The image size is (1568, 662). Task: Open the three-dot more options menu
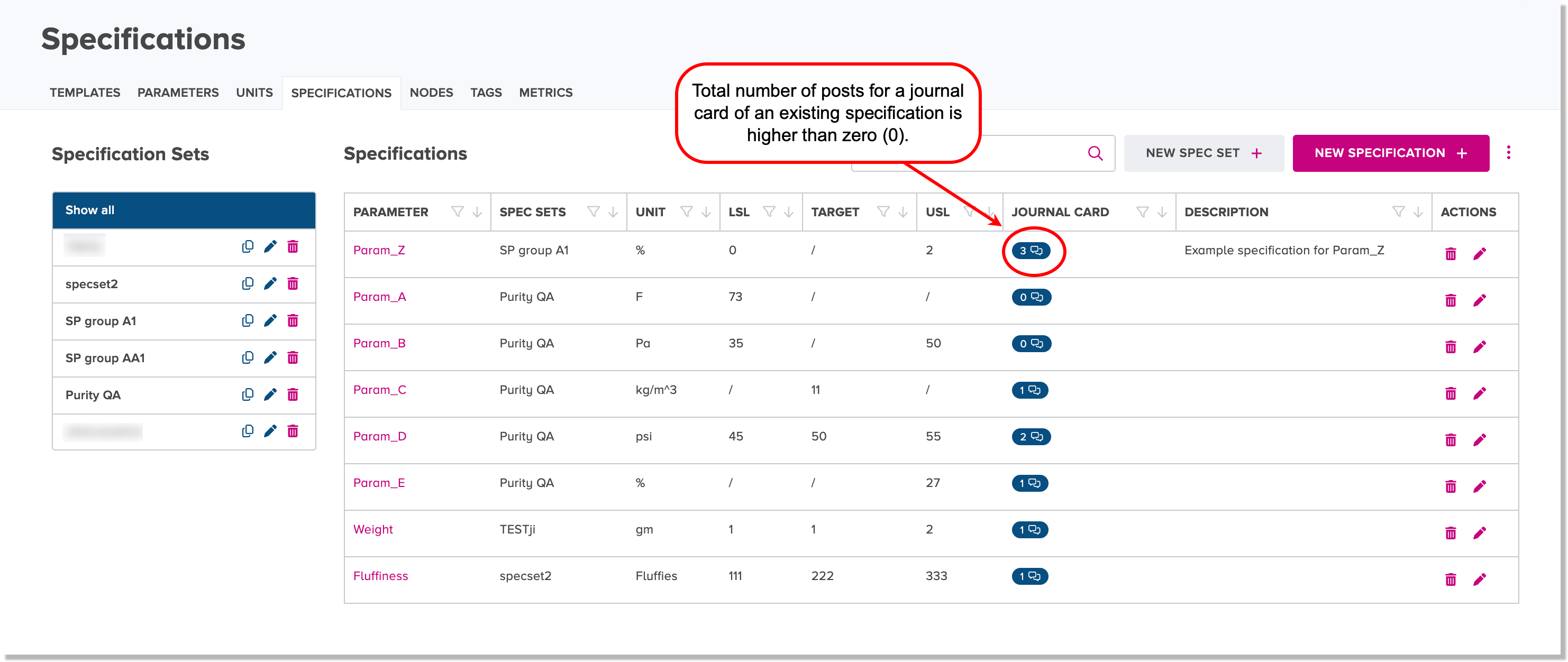(1508, 153)
